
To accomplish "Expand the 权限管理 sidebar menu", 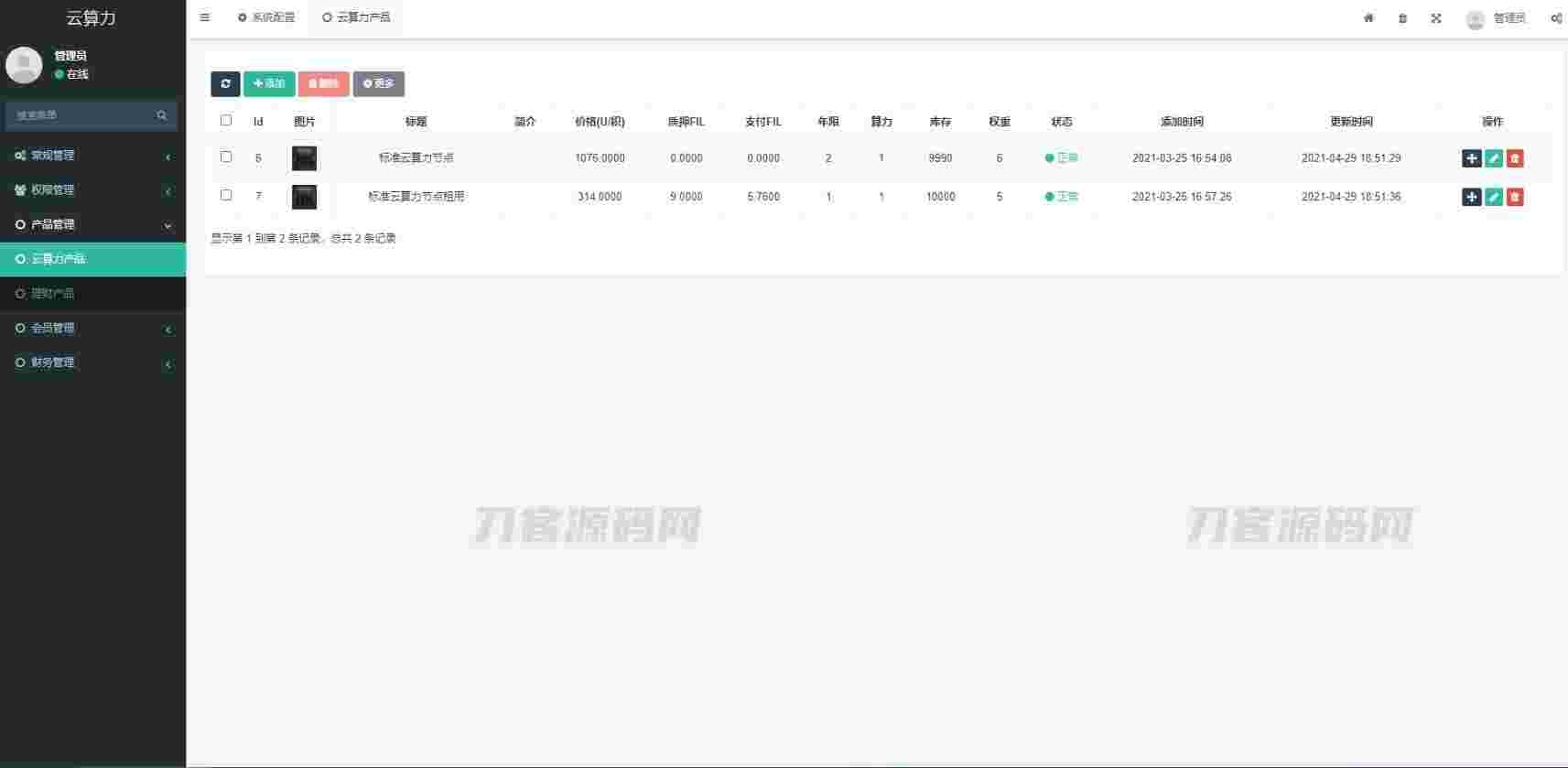I will point(92,190).
